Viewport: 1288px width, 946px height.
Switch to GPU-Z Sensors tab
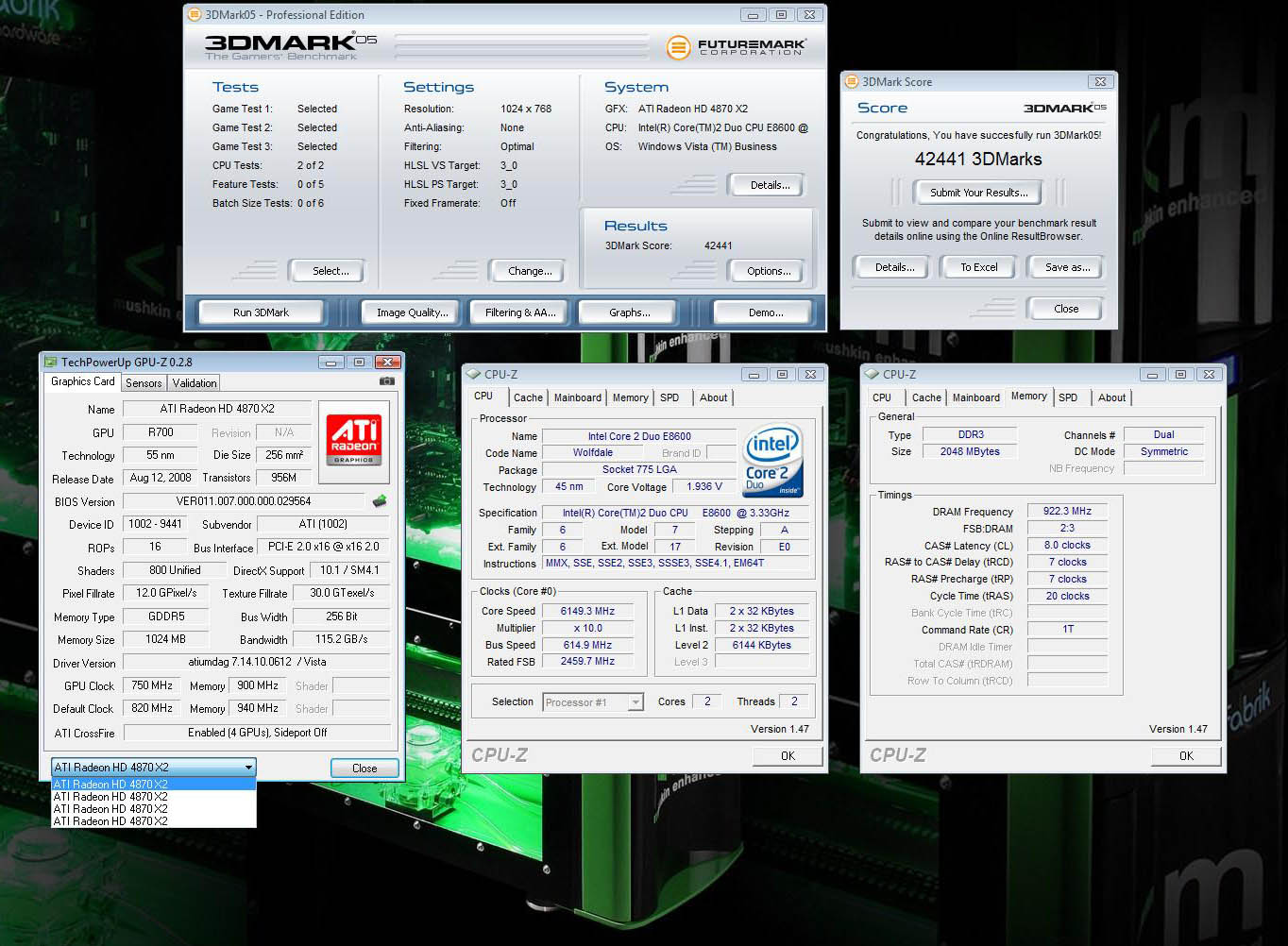pos(144,383)
